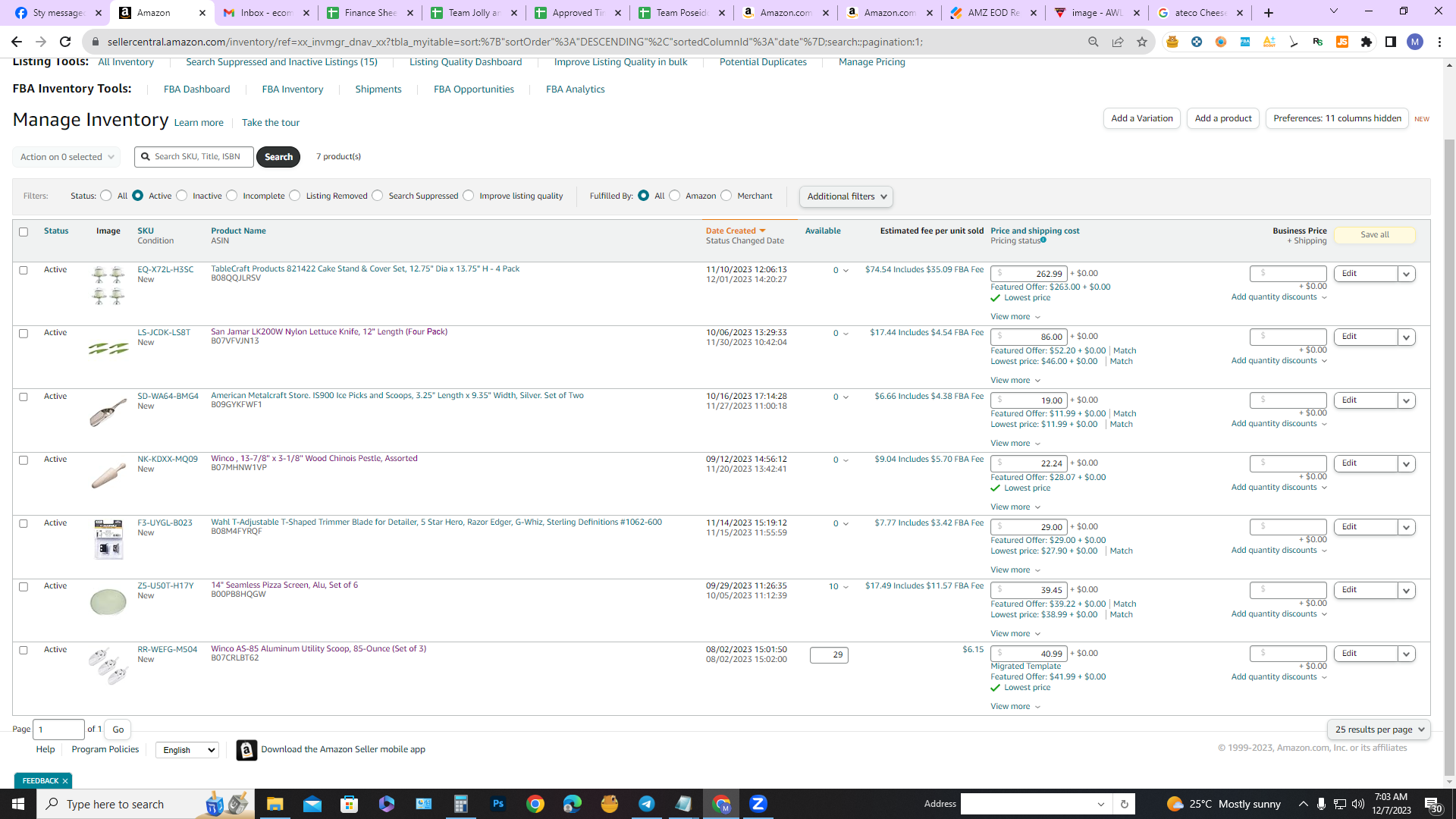Launch Microsoft Store from taskbar
This screenshot has width=1456, height=819.
point(349,804)
